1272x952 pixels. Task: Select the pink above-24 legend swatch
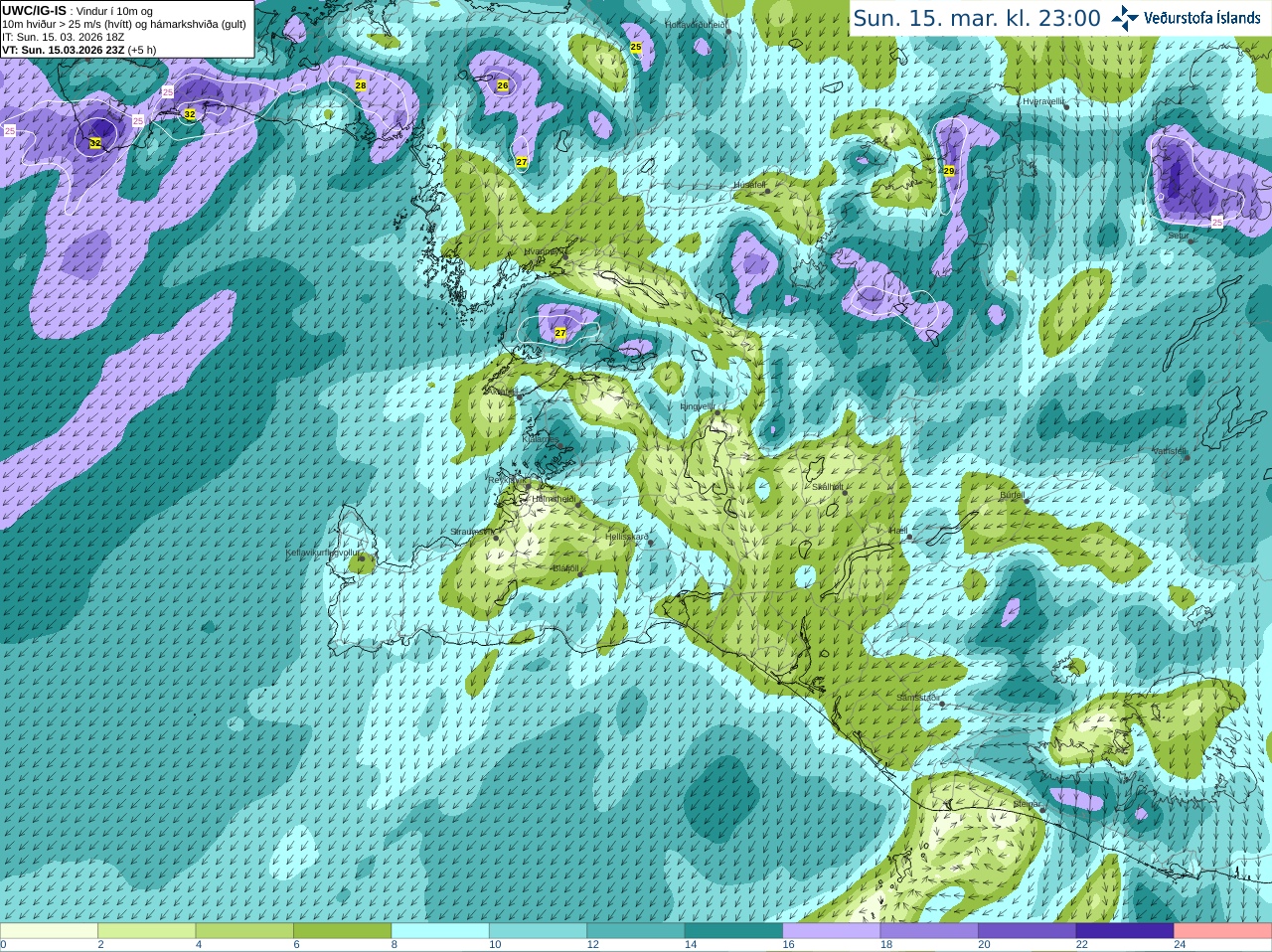[x=1223, y=931]
